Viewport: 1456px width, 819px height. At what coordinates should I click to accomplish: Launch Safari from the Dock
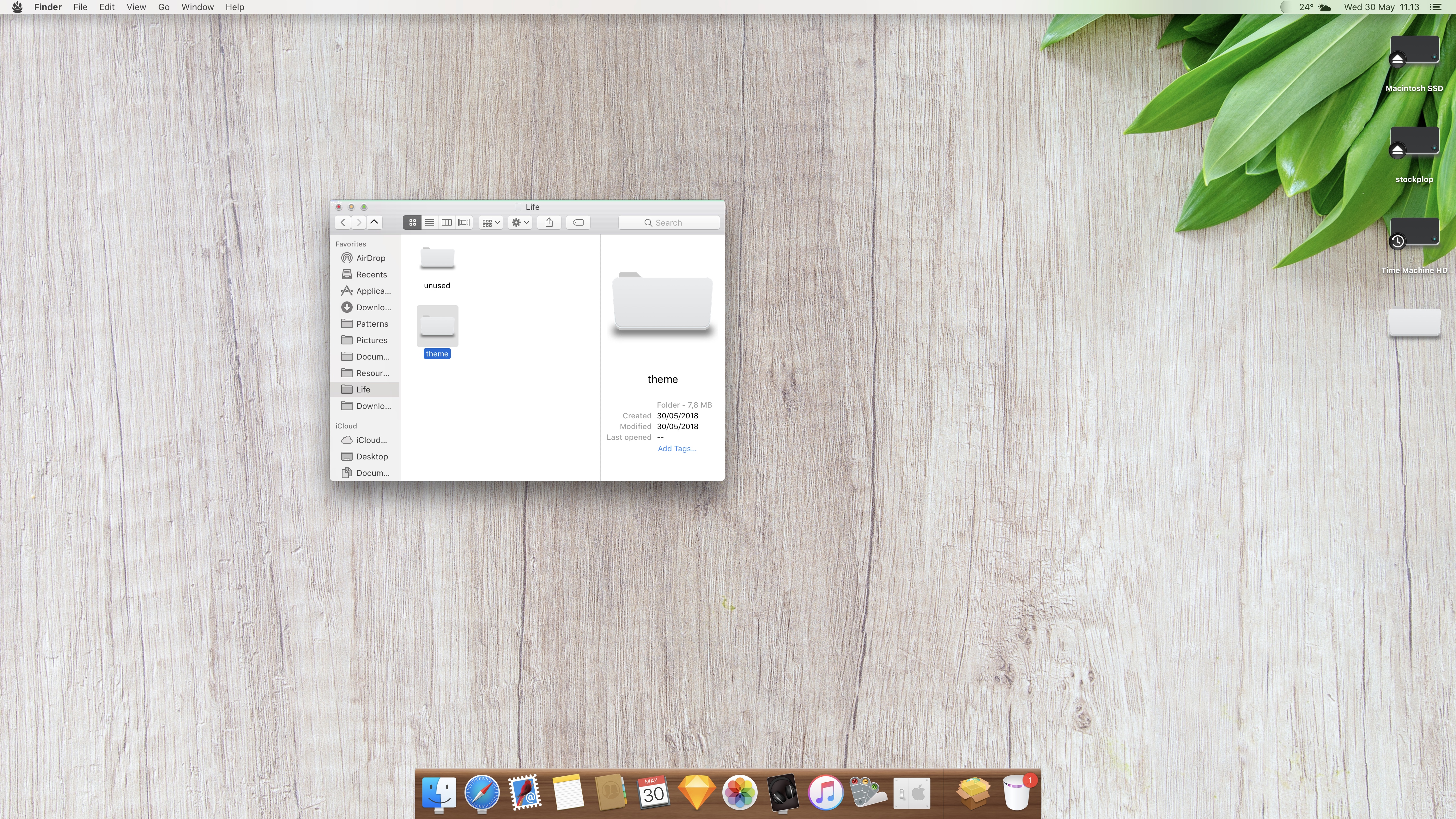[x=482, y=792]
